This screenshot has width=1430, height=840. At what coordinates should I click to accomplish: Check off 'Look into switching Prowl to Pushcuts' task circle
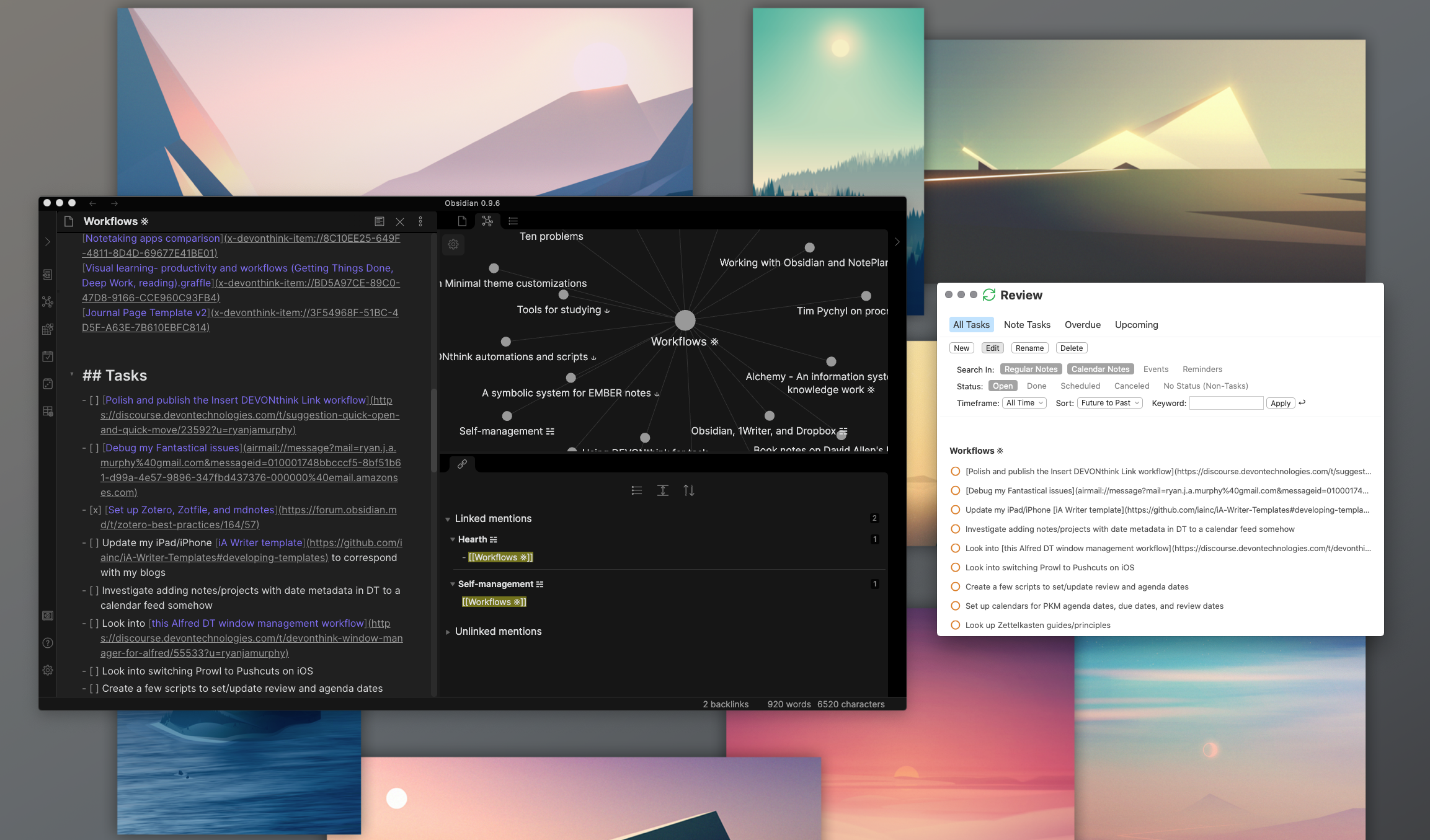point(955,567)
